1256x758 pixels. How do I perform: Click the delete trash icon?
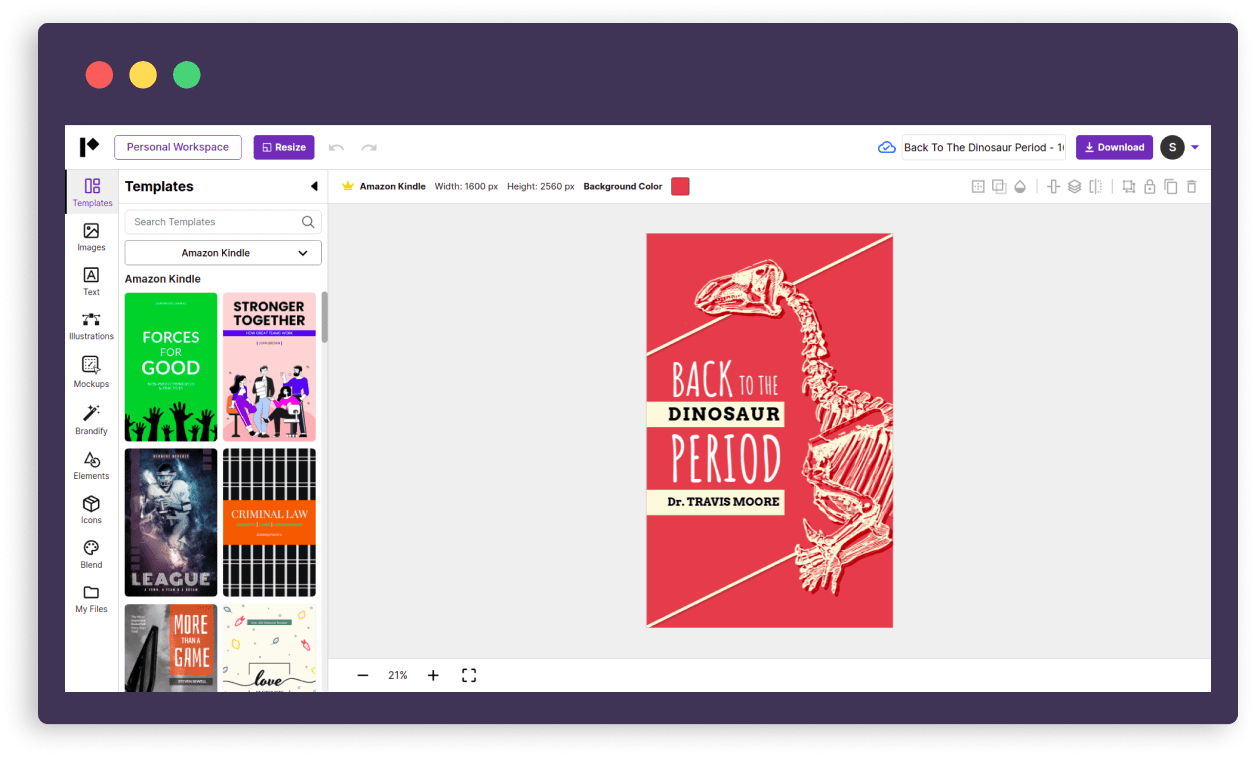pos(1191,187)
